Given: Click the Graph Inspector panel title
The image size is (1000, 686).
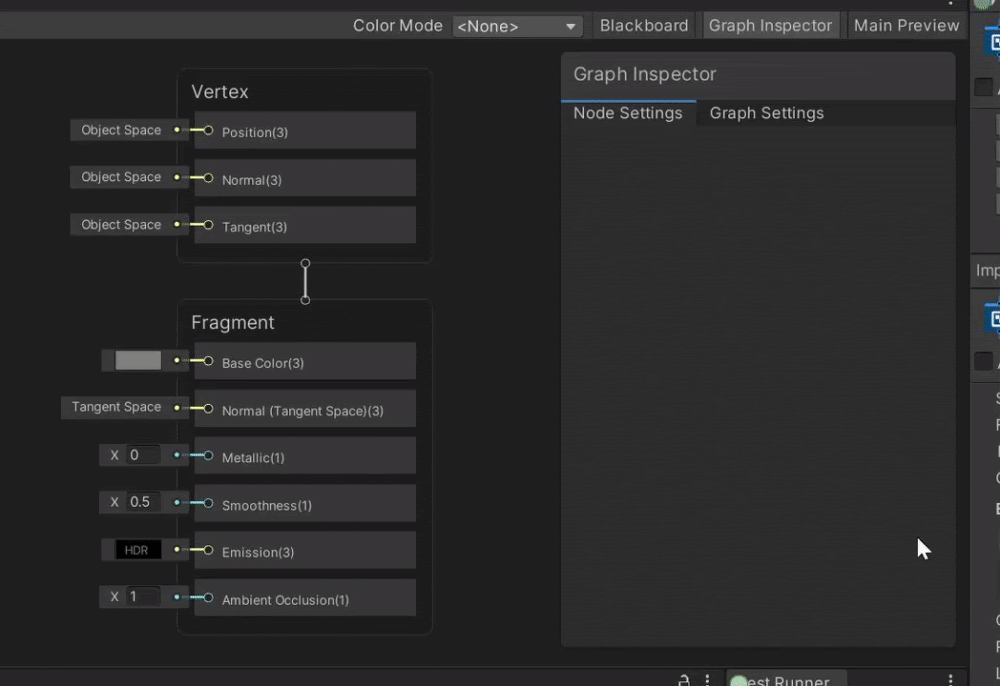Looking at the screenshot, I should pyautogui.click(x=644, y=74).
